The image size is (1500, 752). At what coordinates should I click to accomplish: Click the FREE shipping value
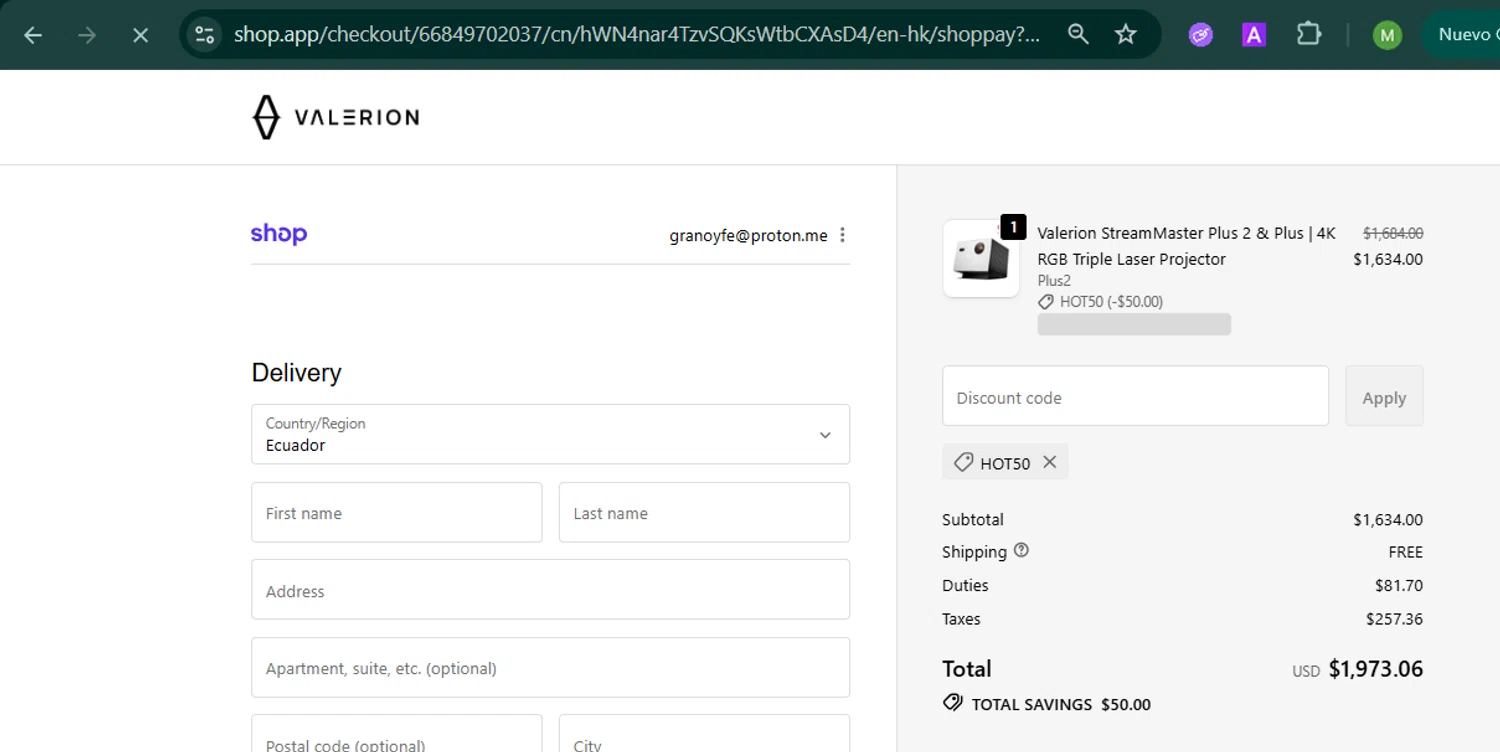pos(1406,552)
